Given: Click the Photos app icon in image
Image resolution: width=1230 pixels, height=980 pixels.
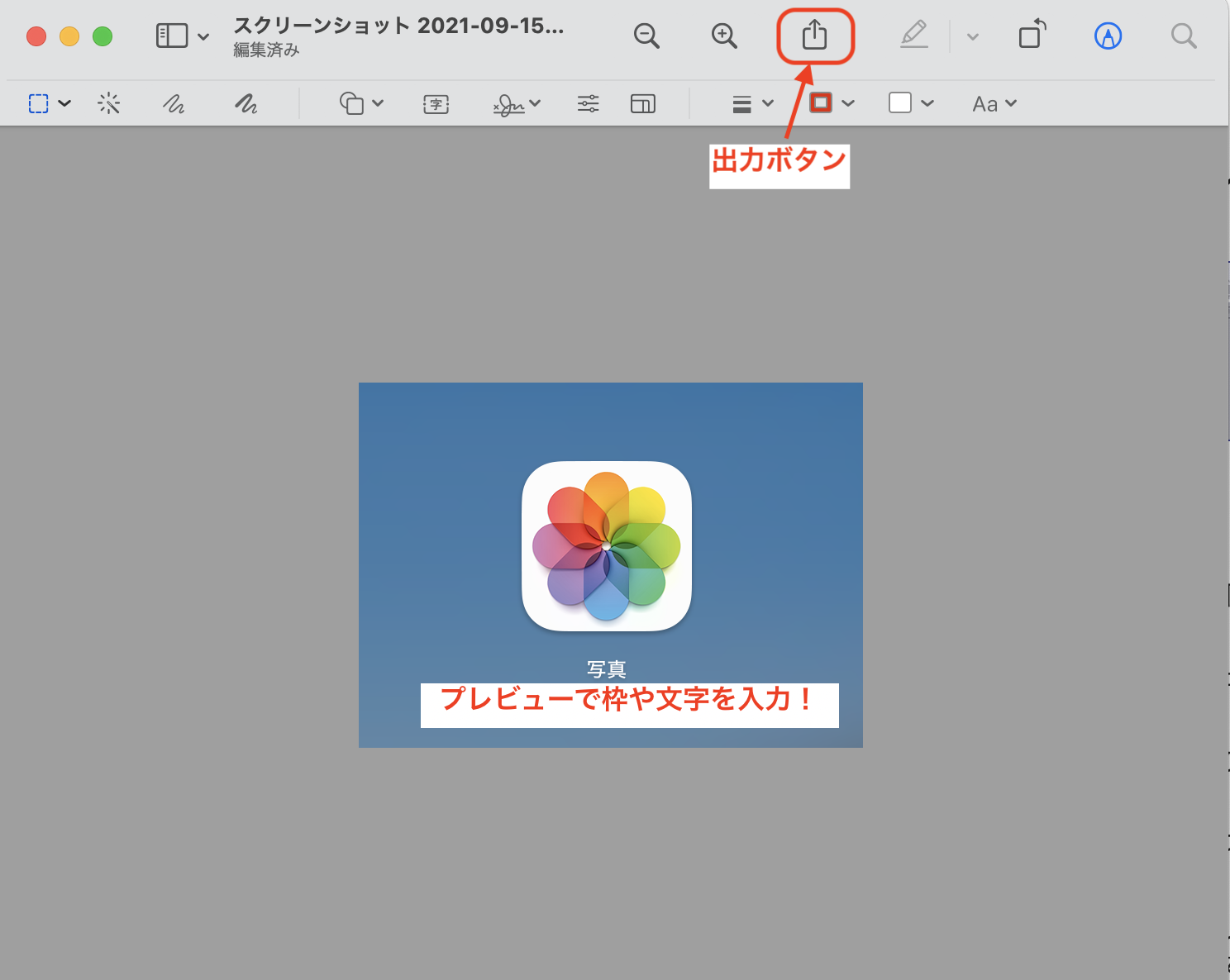Looking at the screenshot, I should point(607,546).
